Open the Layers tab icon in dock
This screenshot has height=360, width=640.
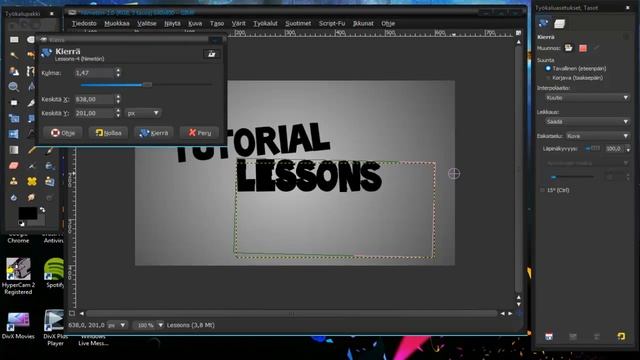[x=559, y=24]
